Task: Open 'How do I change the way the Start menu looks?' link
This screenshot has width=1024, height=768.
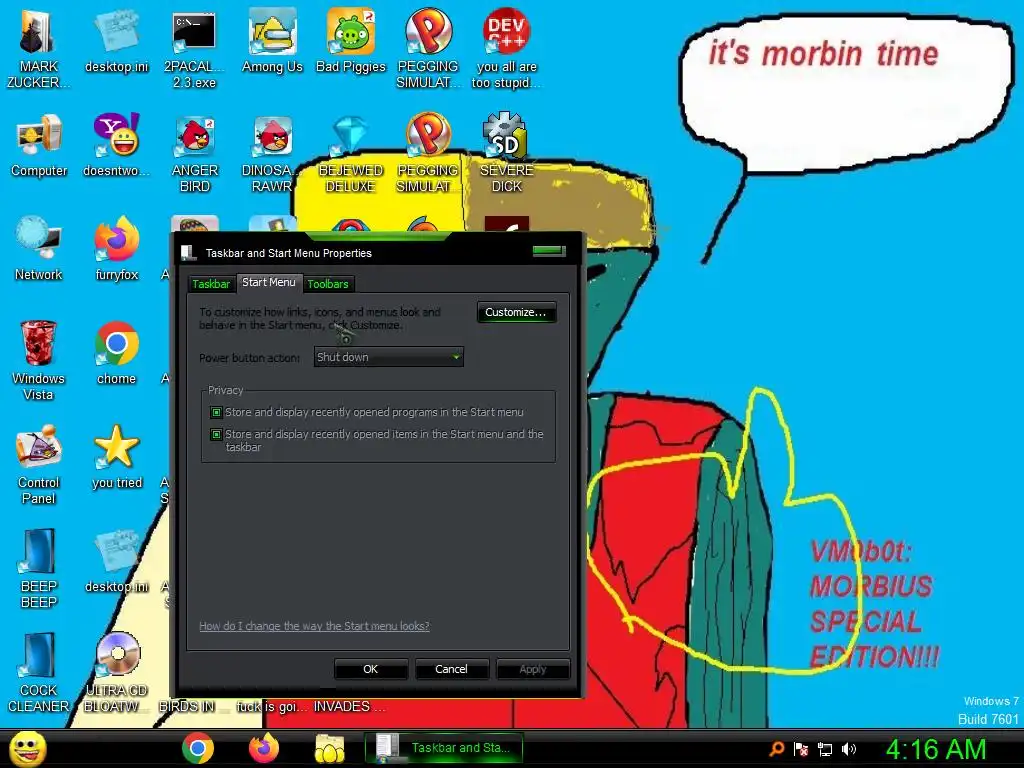Action: click(x=314, y=626)
